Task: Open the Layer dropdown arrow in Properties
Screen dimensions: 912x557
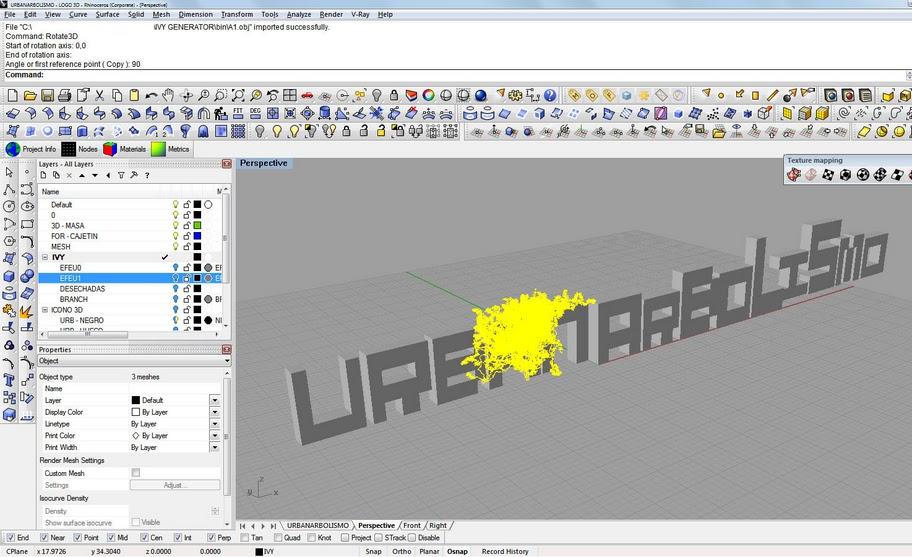Action: pyautogui.click(x=215, y=401)
